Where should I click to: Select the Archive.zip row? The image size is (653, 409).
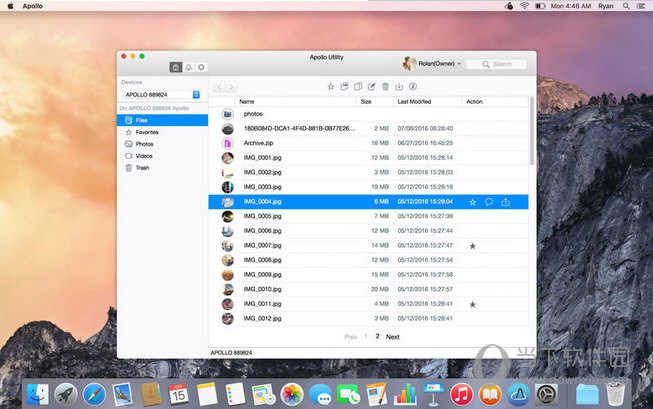point(369,143)
